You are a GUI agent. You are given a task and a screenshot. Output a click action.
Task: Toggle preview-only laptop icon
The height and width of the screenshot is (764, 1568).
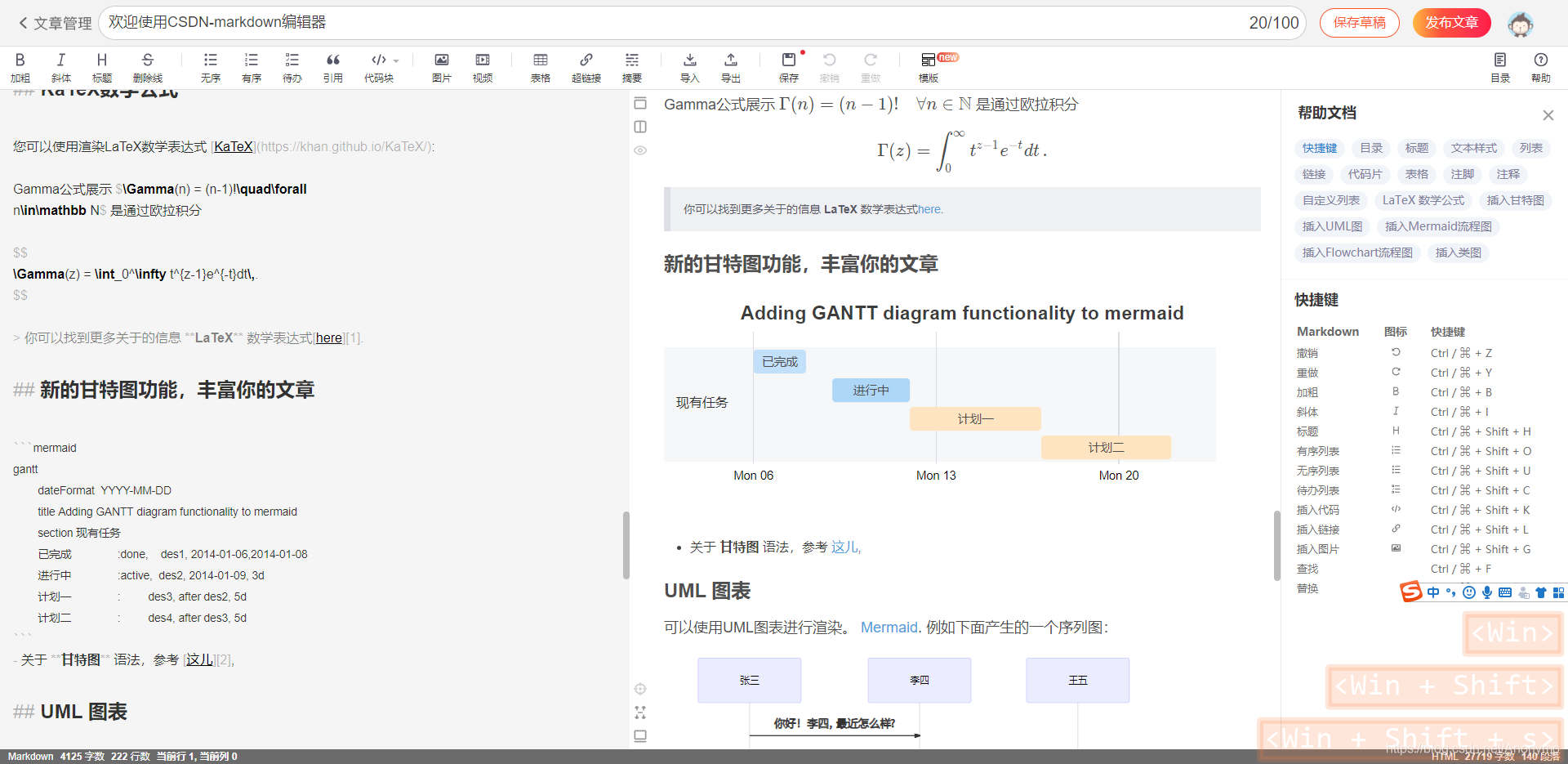[x=640, y=736]
